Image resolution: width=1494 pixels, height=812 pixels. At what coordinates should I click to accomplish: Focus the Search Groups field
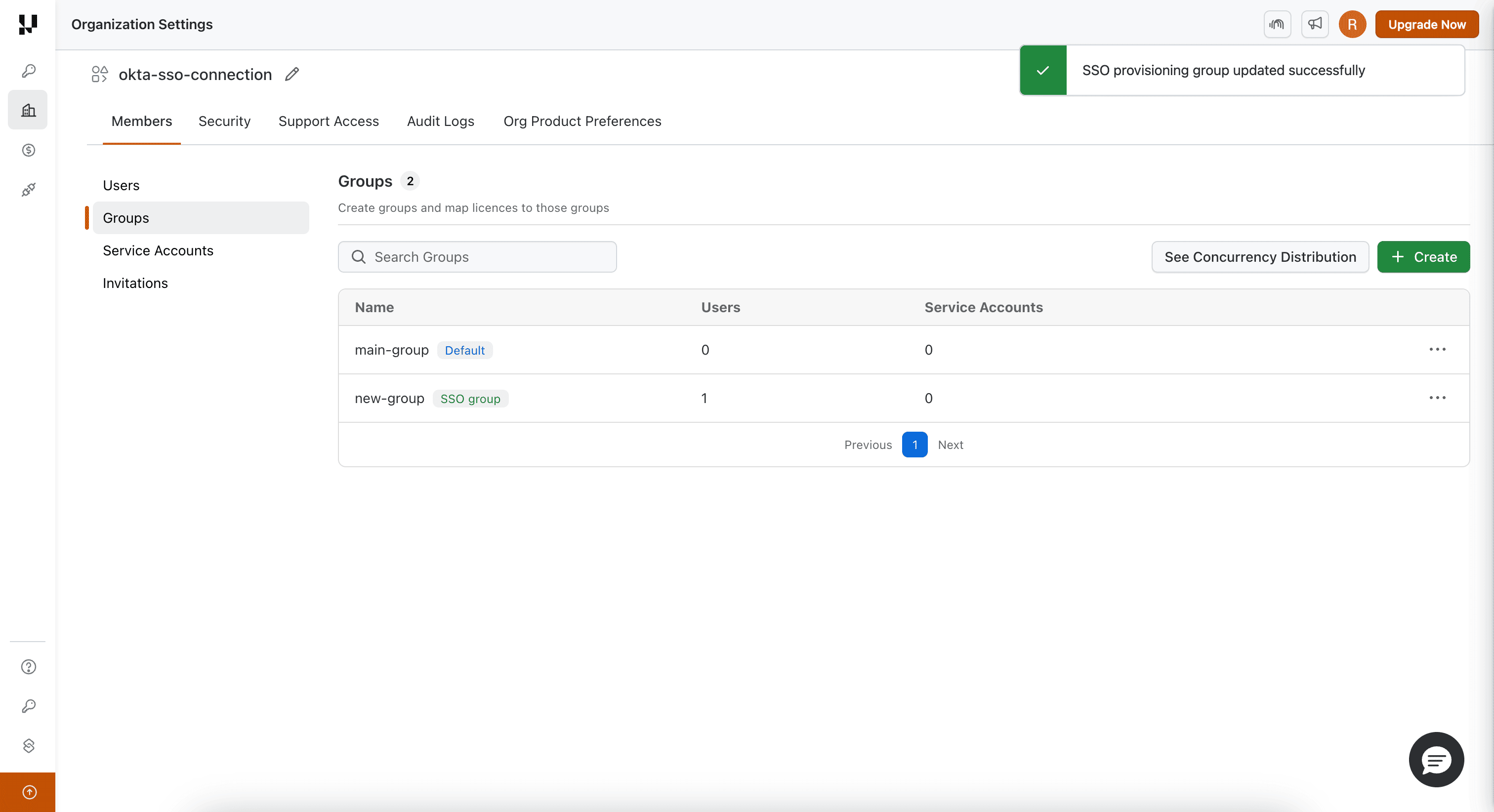(477, 257)
